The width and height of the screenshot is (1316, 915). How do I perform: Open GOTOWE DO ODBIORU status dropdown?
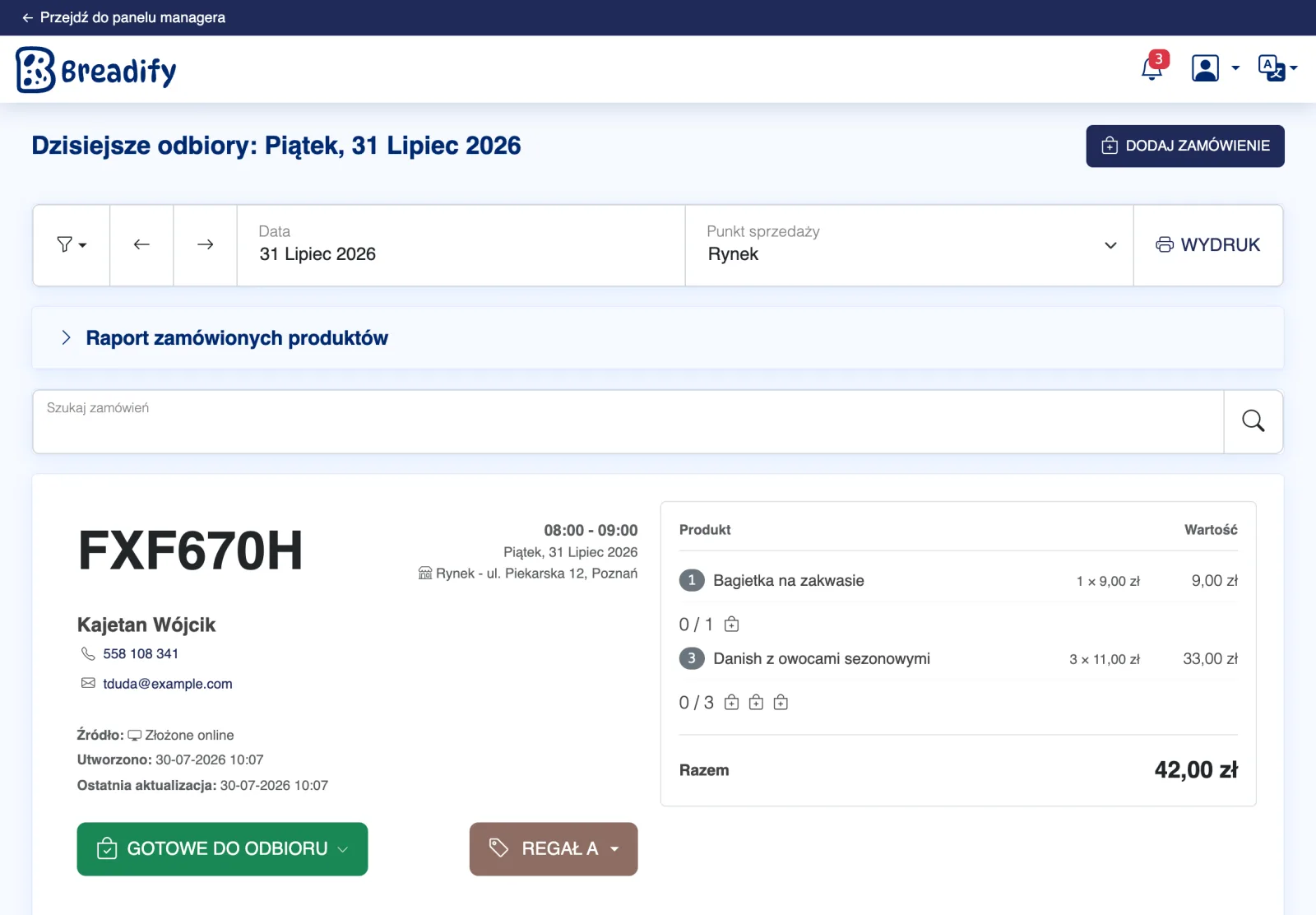click(x=222, y=849)
